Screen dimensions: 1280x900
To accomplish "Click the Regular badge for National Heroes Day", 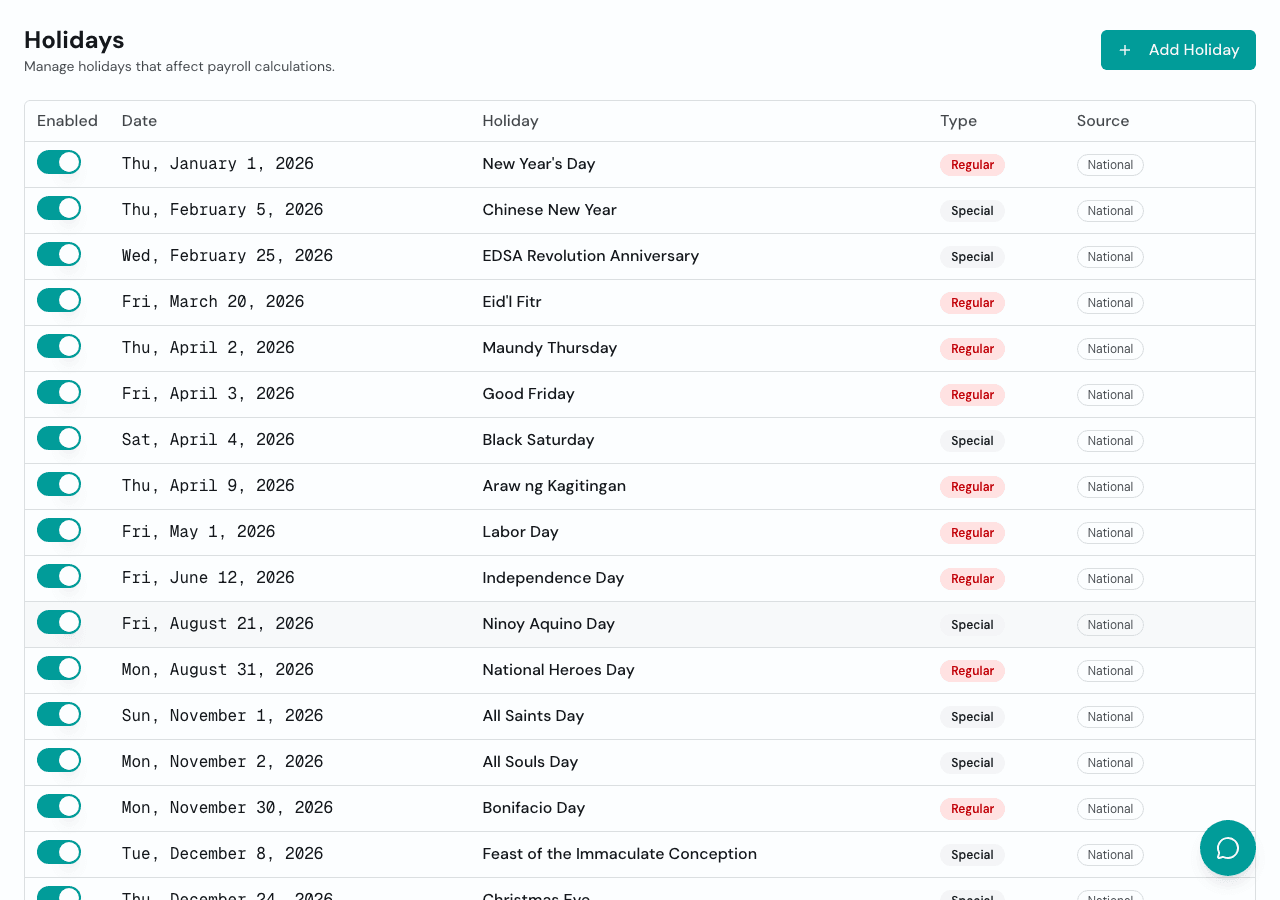I will point(972,671).
